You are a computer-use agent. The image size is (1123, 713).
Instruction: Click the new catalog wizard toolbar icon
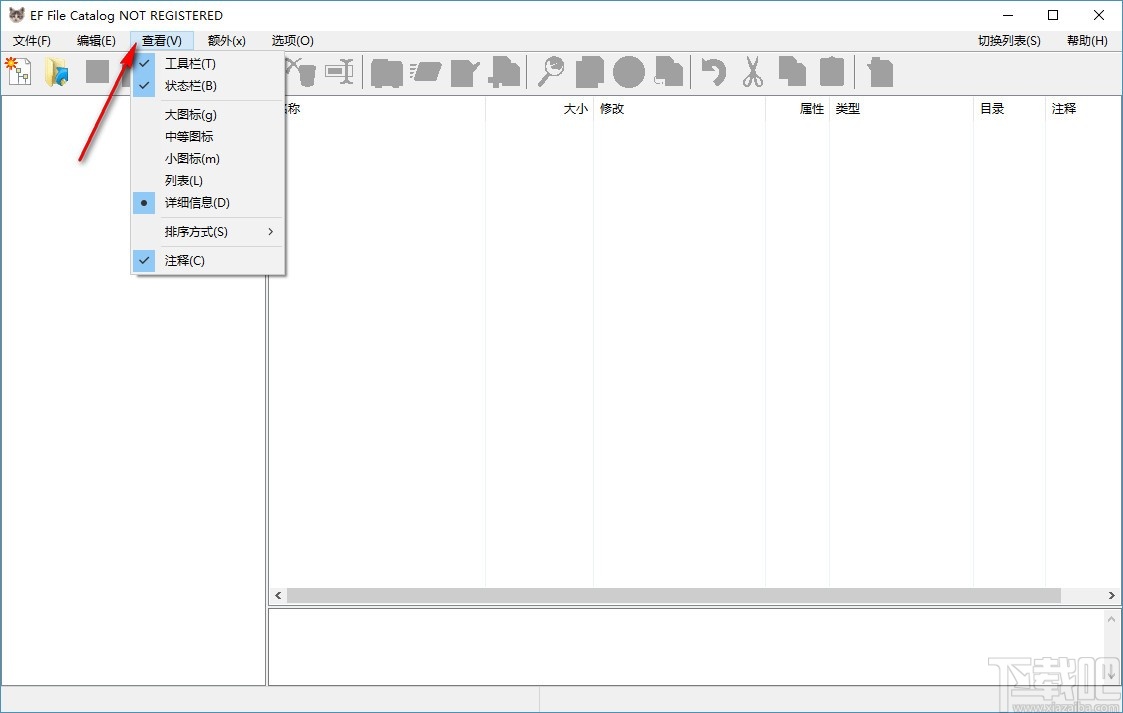click(x=18, y=71)
